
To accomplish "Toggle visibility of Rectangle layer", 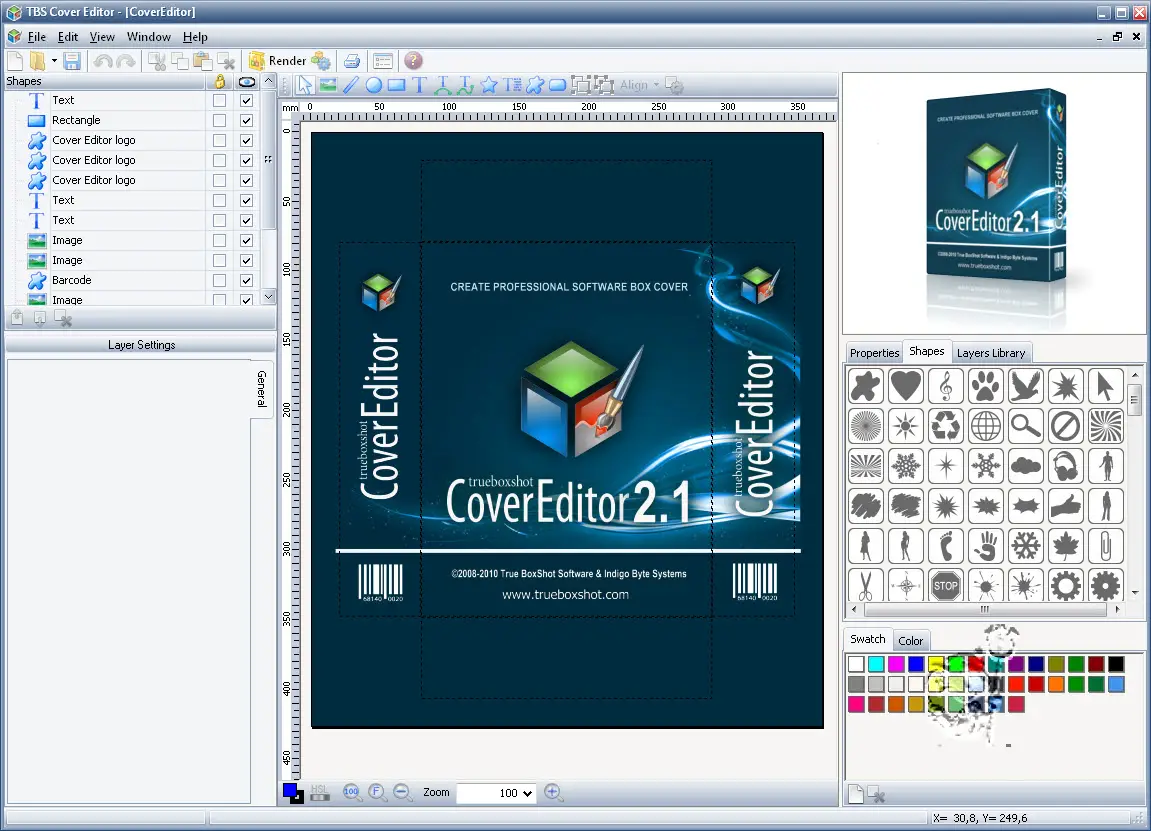I will [247, 120].
